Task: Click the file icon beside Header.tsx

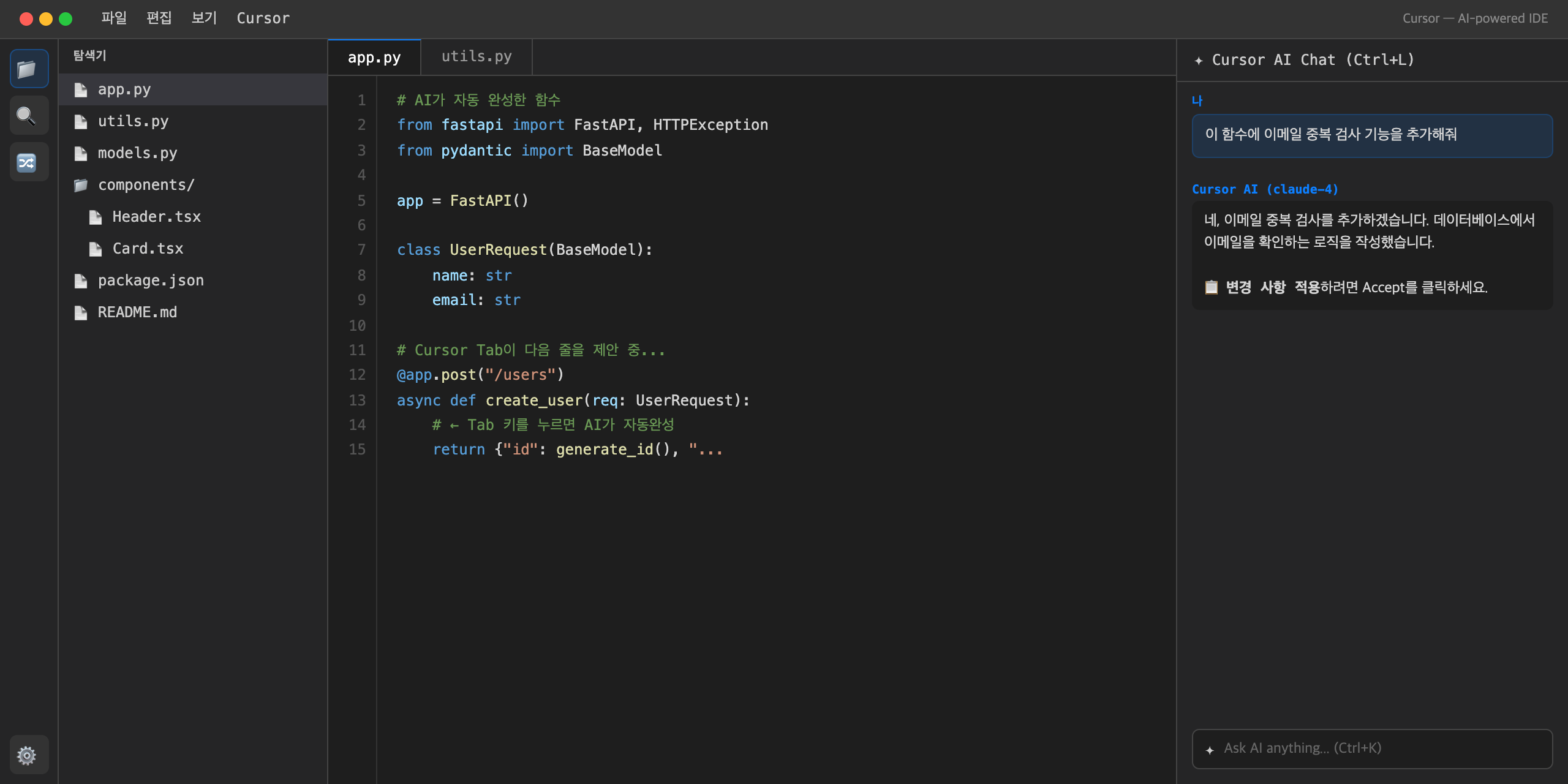Action: pos(96,217)
